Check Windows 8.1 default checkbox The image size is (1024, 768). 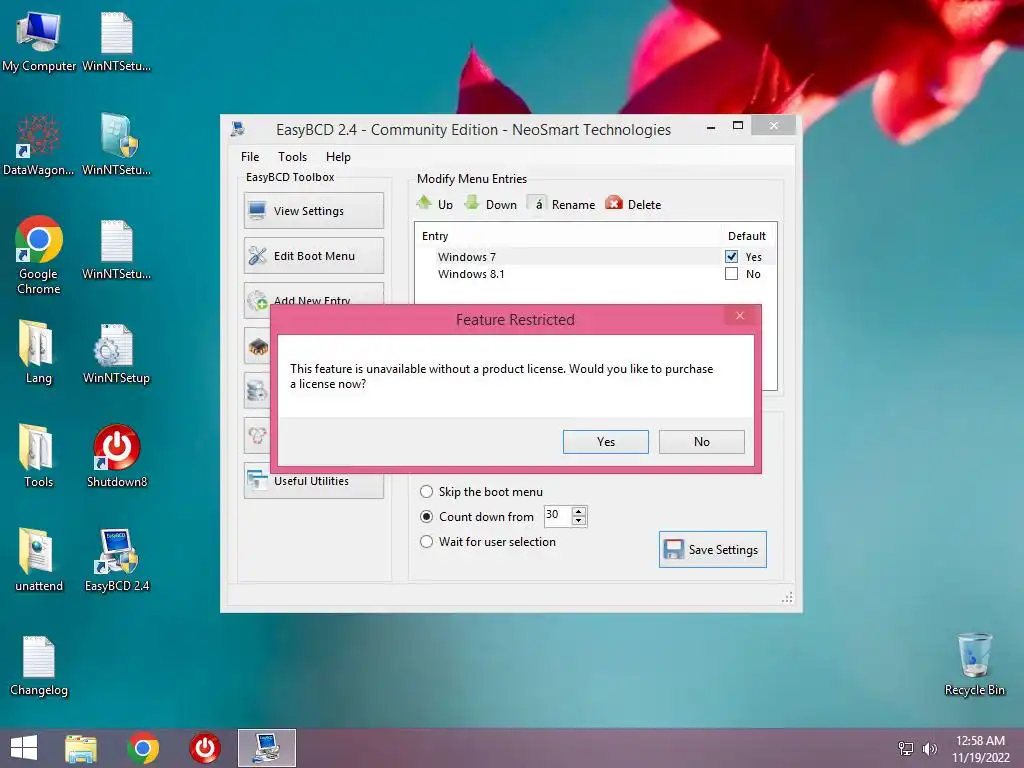coord(731,274)
